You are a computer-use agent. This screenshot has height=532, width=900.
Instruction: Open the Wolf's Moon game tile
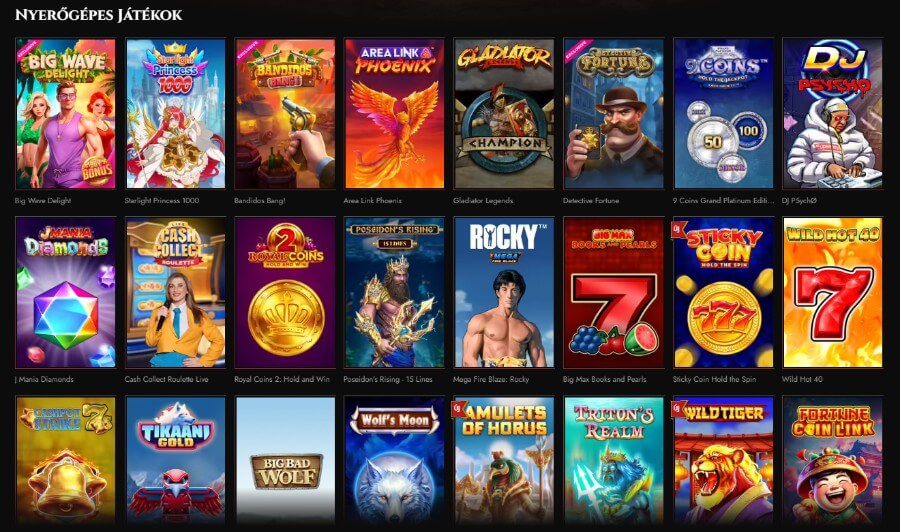394,459
